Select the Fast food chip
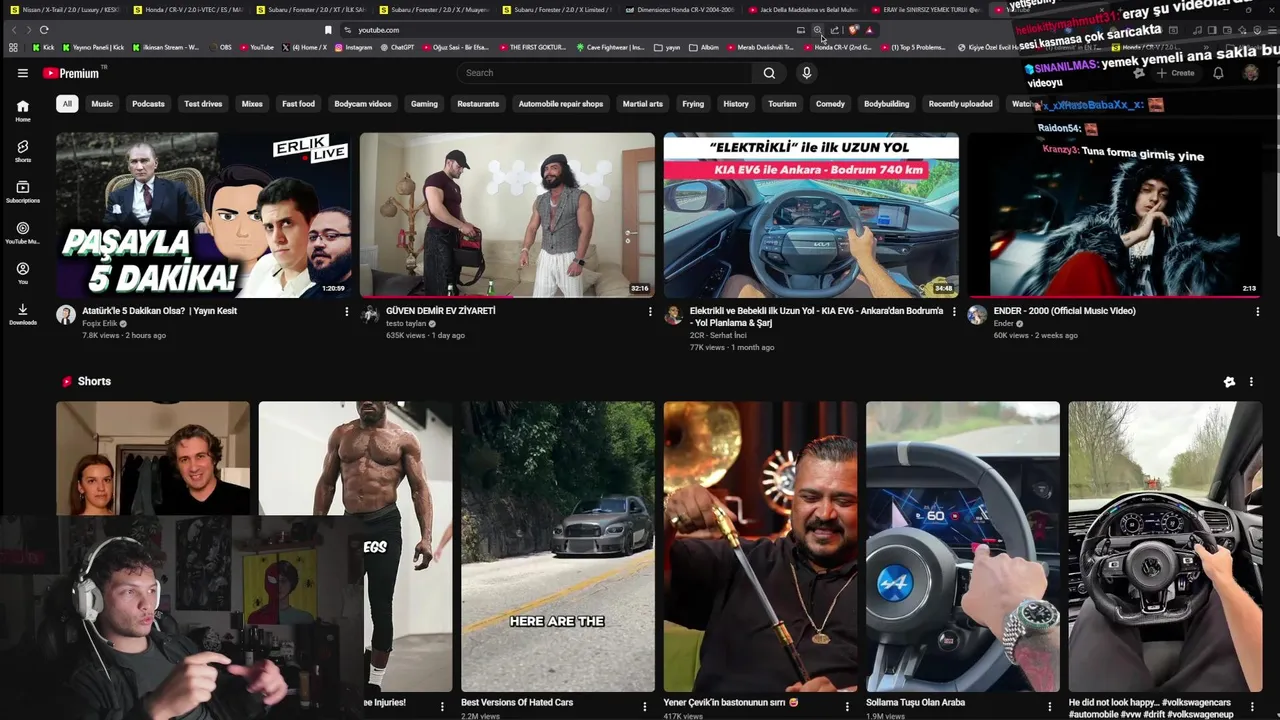 (x=298, y=104)
